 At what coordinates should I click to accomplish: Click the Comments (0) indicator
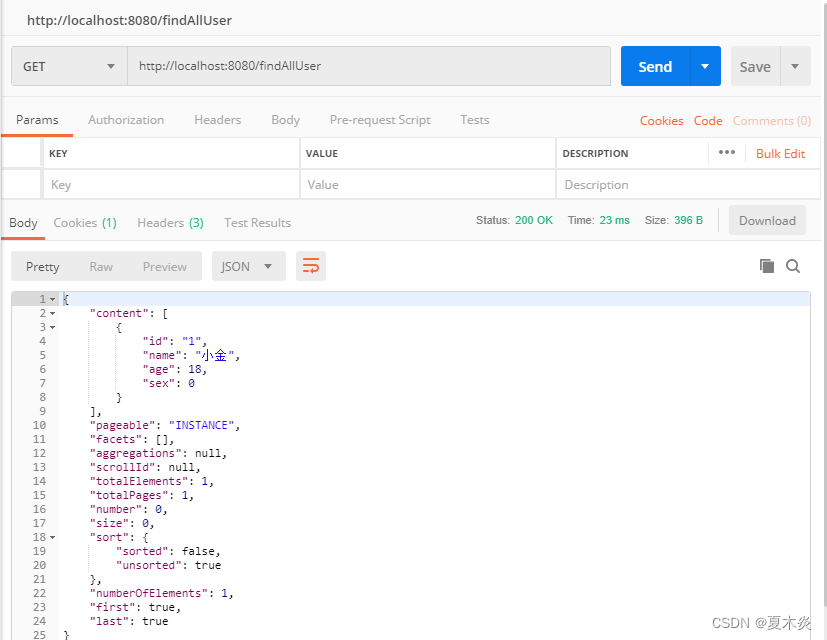[x=771, y=120]
